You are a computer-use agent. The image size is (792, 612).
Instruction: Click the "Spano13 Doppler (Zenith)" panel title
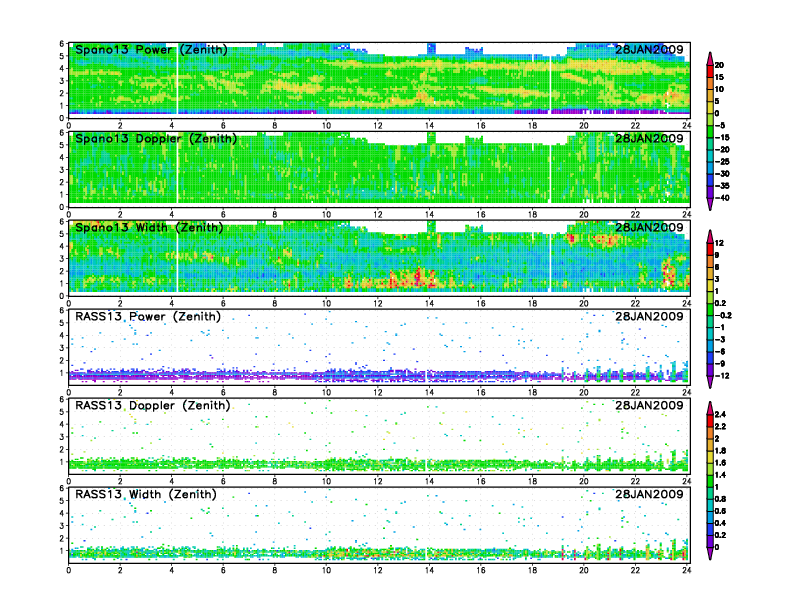pos(156,138)
